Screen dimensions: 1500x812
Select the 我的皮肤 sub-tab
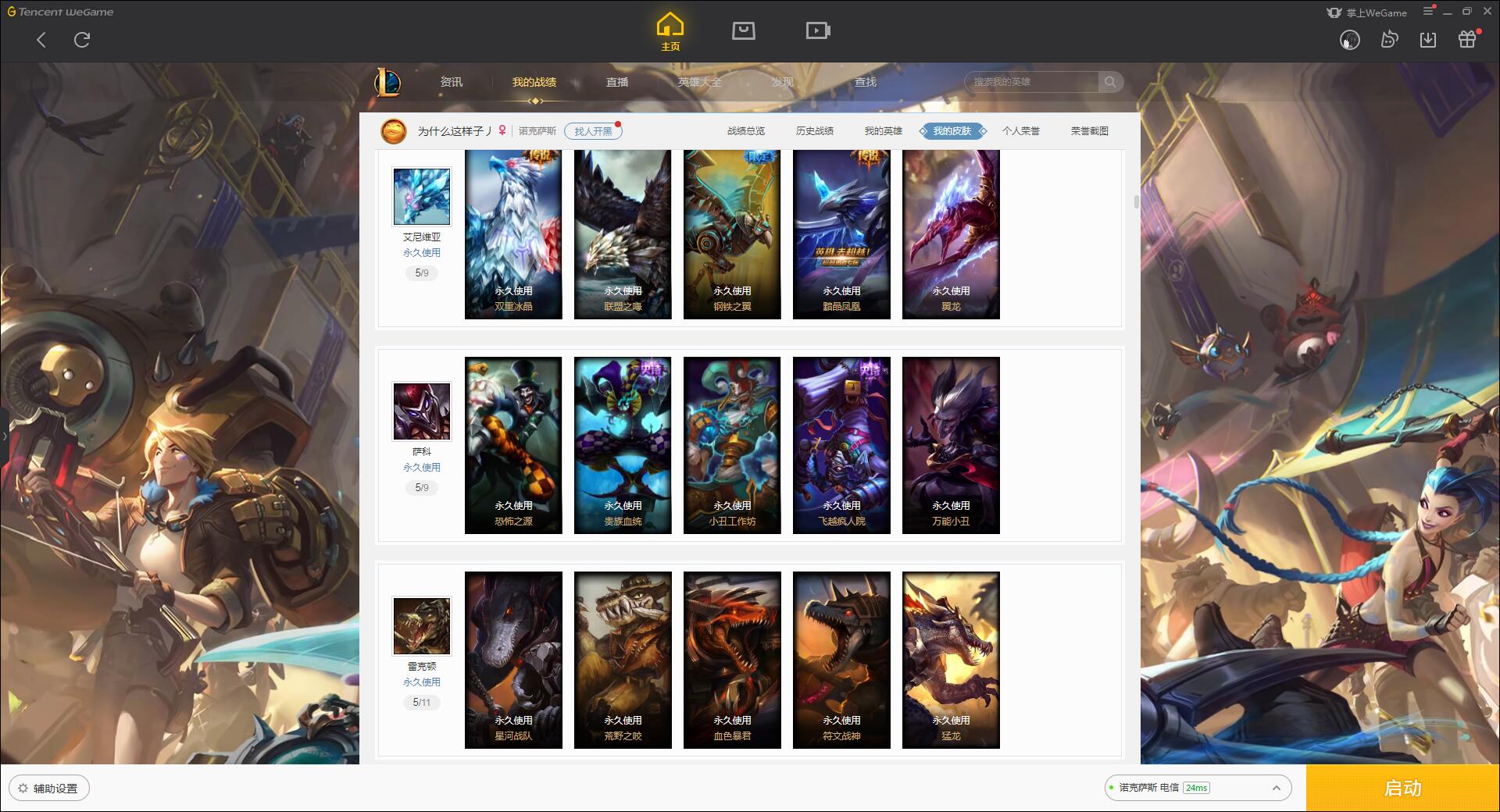(952, 131)
